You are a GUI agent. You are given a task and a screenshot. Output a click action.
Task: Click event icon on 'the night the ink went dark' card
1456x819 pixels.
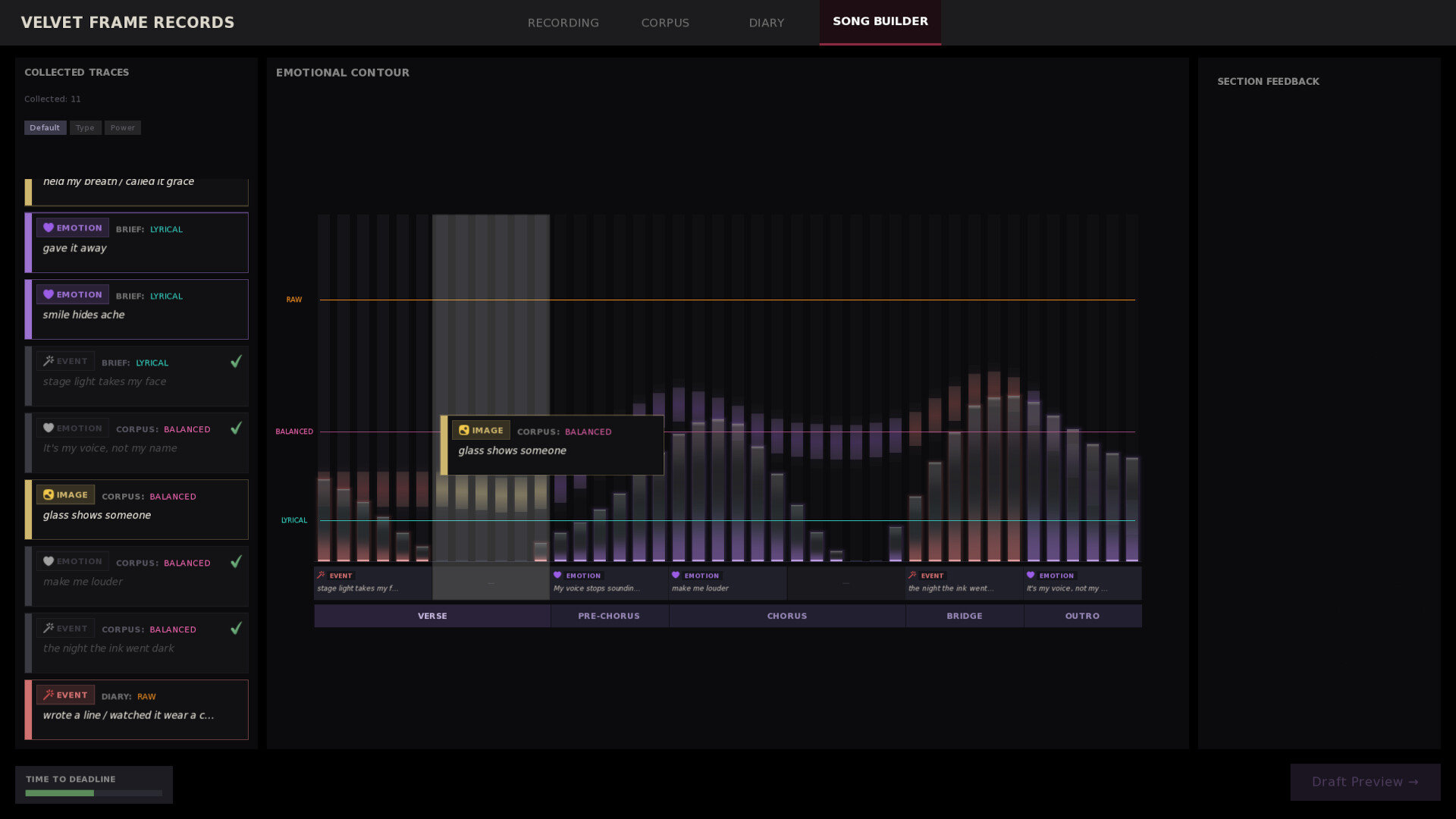click(x=49, y=628)
